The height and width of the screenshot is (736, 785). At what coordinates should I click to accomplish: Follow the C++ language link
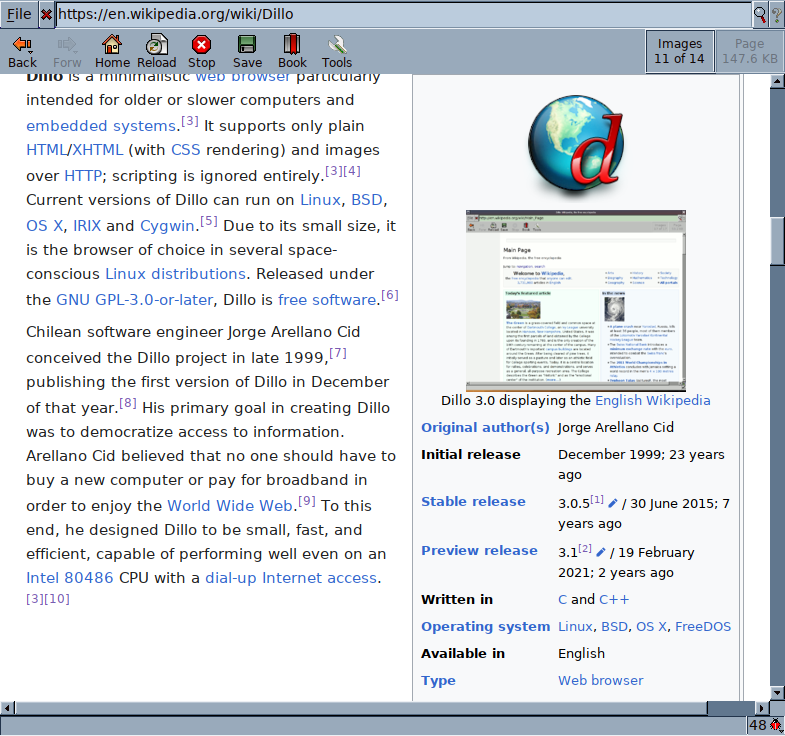tap(614, 600)
